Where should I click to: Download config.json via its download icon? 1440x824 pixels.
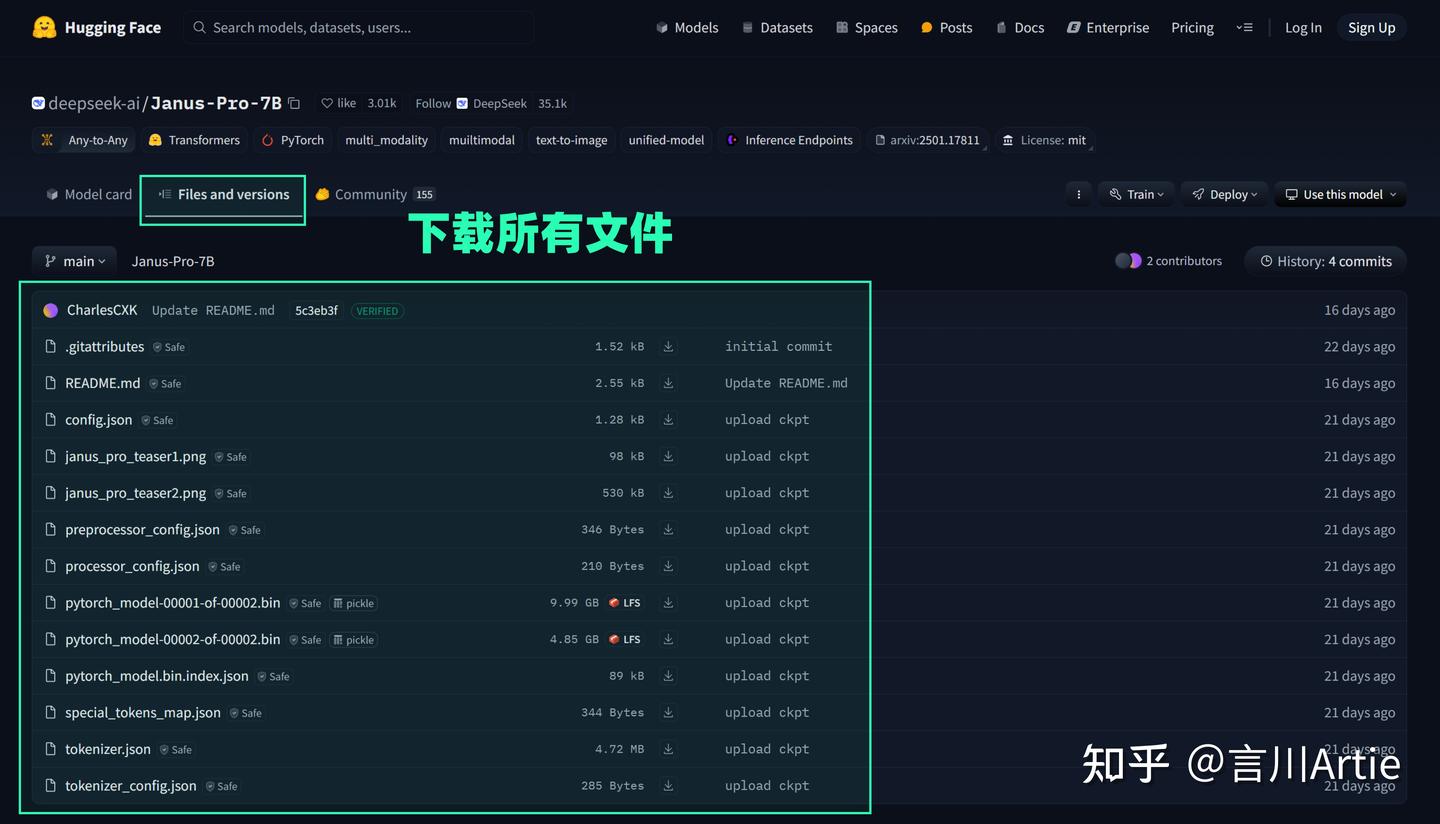pyautogui.click(x=668, y=420)
